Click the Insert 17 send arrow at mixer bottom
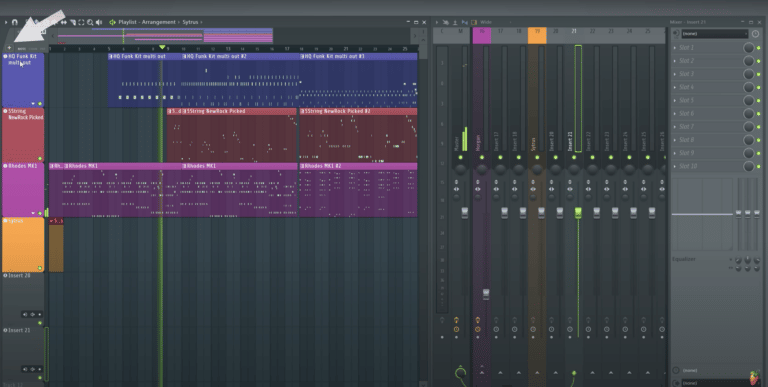Screen dimensions: 768x387 (x=500, y=373)
